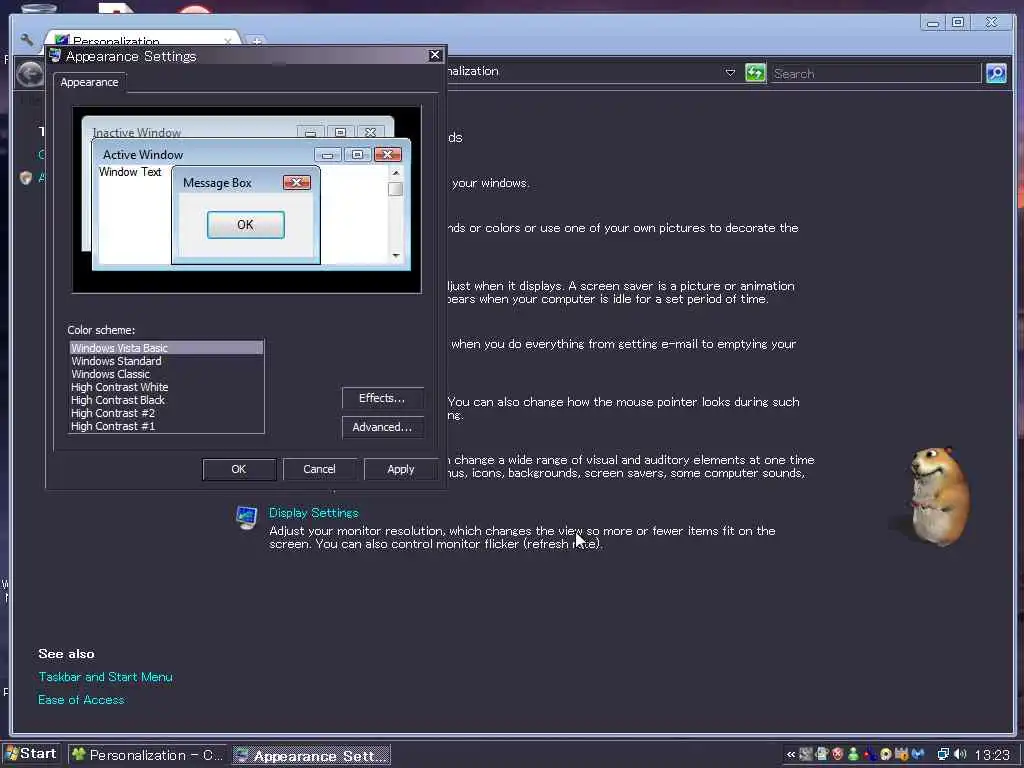This screenshot has width=1024, height=768.
Task: Click the preview Message Box OK button
Action: tap(246, 225)
